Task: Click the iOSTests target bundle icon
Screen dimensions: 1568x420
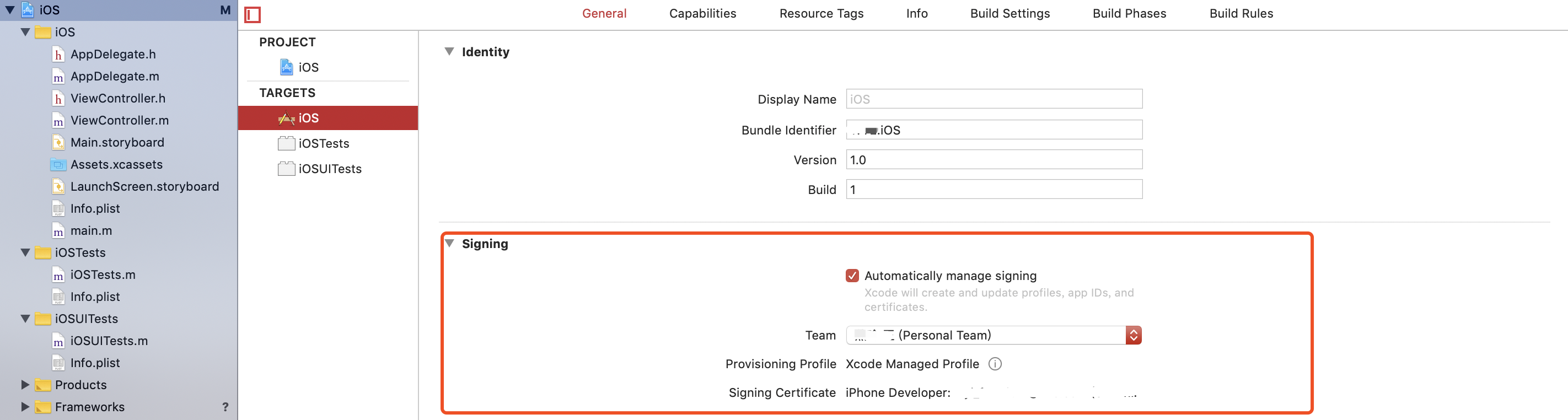Action: (x=286, y=144)
